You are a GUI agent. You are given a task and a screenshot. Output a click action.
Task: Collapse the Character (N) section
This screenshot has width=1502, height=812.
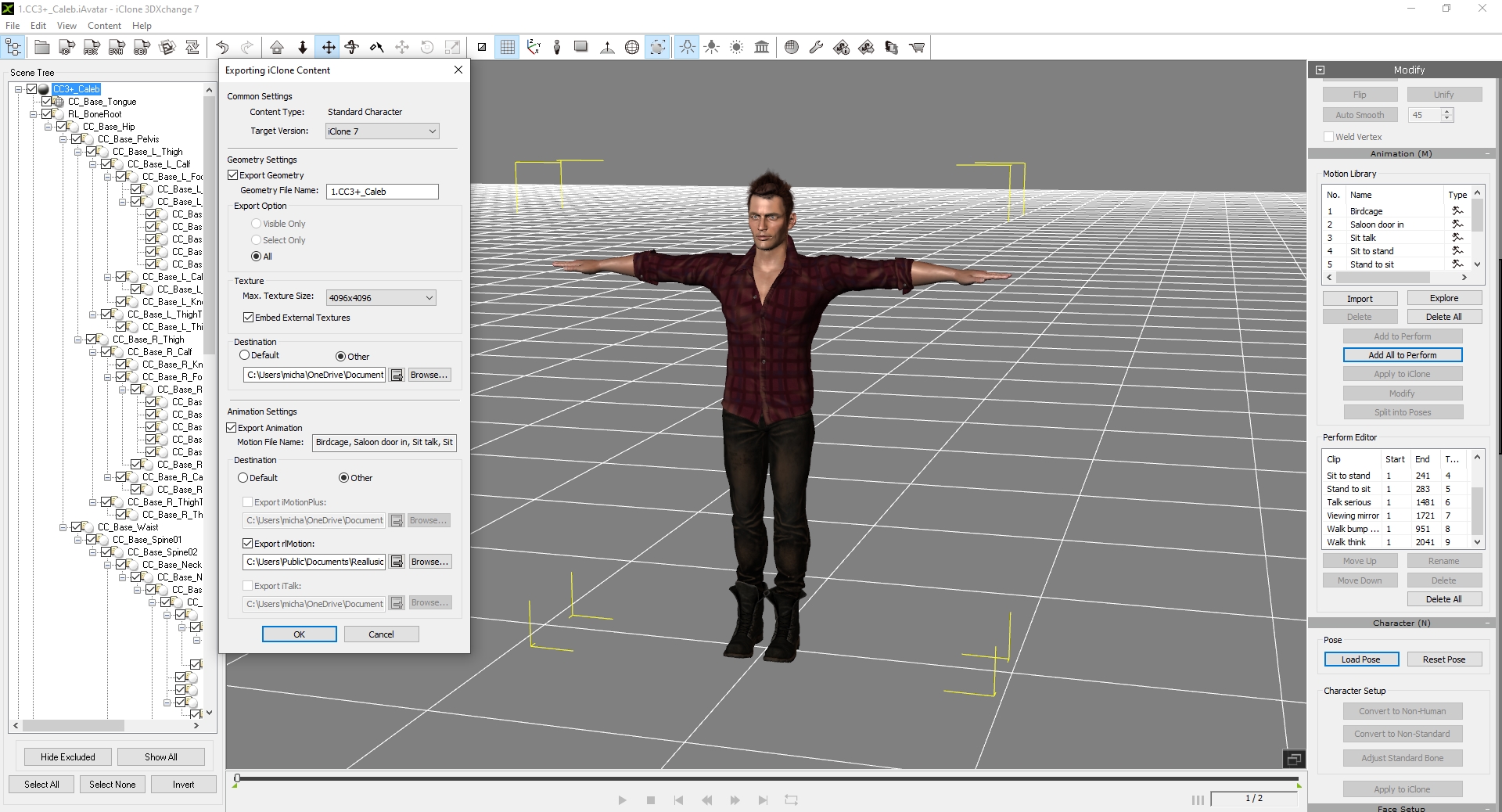tap(1487, 623)
